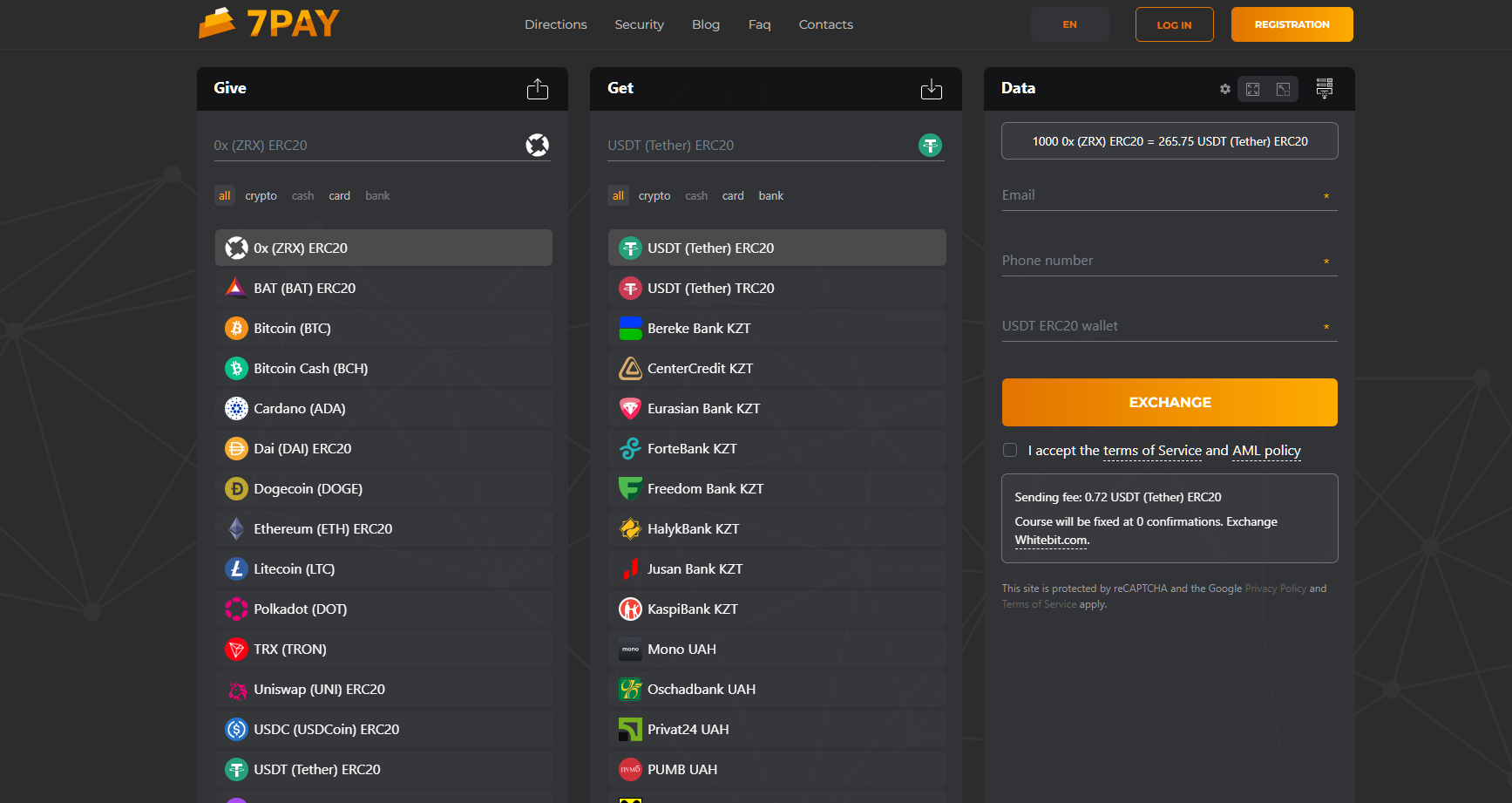The height and width of the screenshot is (803, 1512).
Task: Open the gear settings in the Data panel
Action: [x=1225, y=89]
